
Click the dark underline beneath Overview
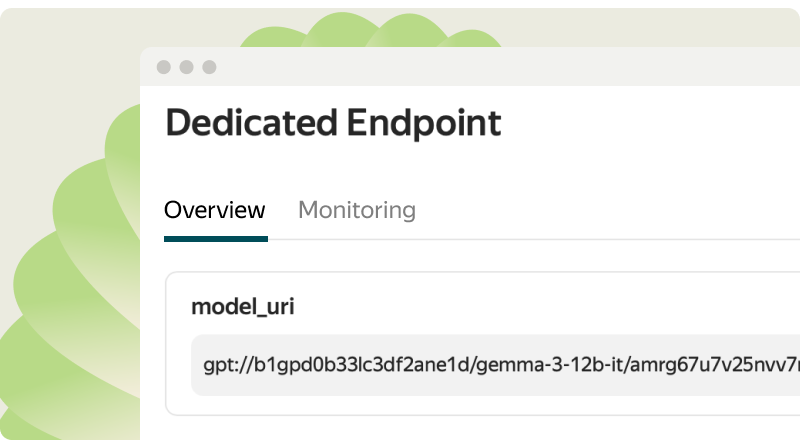point(216,239)
